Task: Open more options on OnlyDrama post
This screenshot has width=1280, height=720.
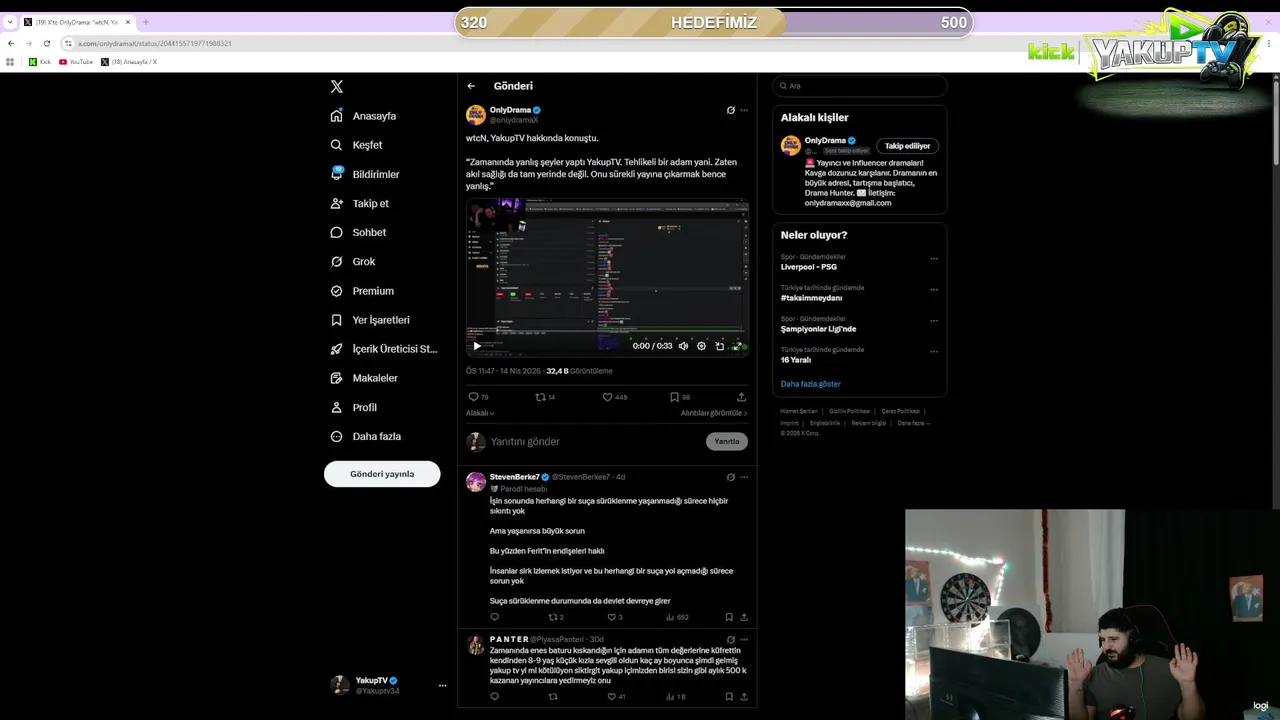Action: (x=744, y=110)
